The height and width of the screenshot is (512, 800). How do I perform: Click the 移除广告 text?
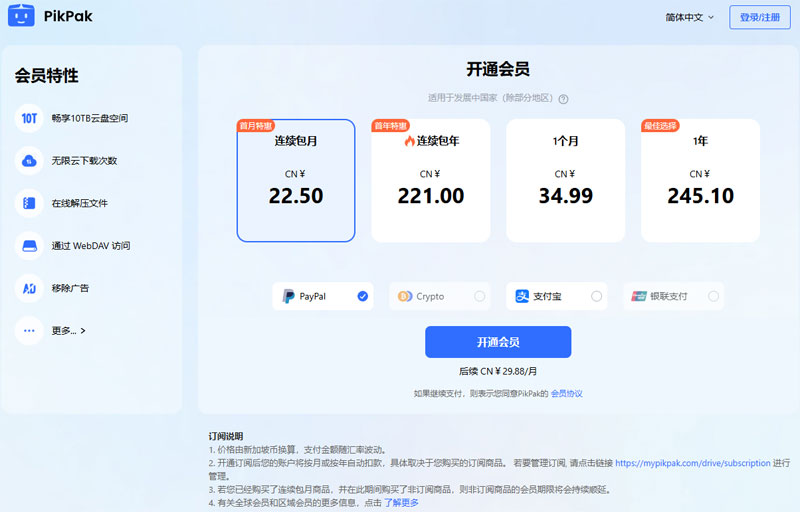[70, 289]
